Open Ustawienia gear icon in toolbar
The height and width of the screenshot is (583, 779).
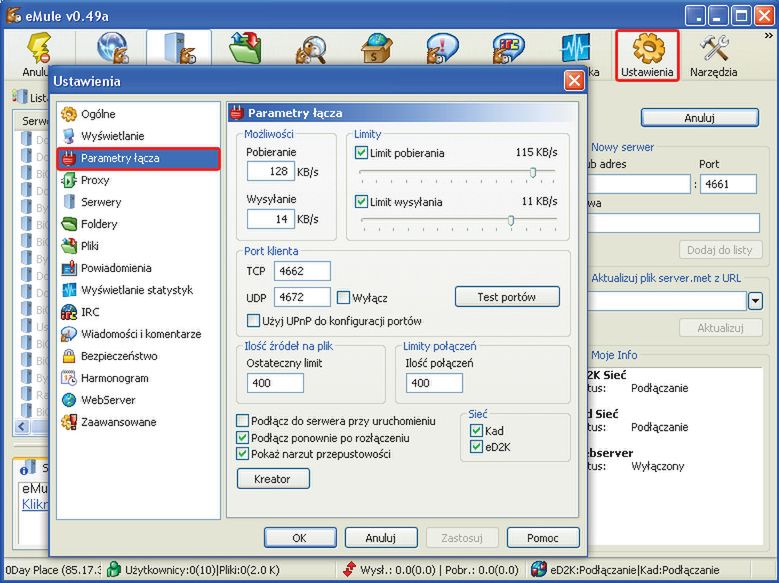tap(647, 55)
